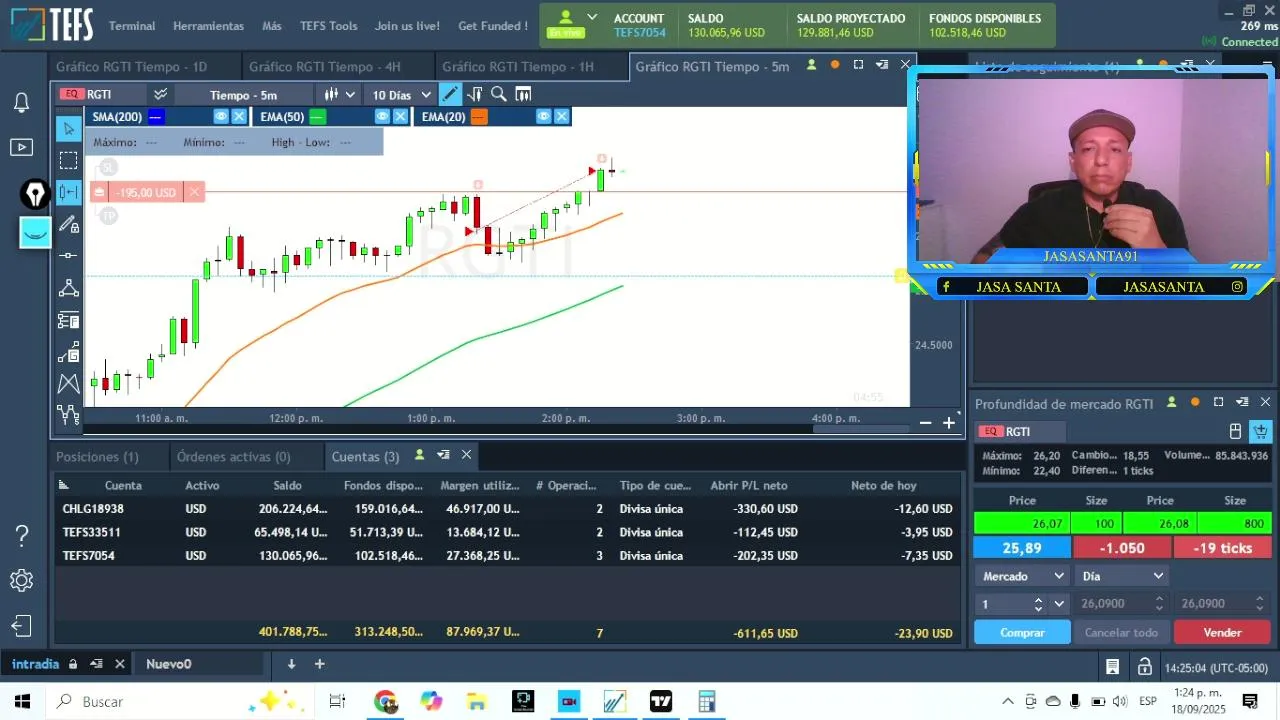The image size is (1280, 720).
Task: Select the dashed rectangle selection tool
Action: (x=68, y=160)
